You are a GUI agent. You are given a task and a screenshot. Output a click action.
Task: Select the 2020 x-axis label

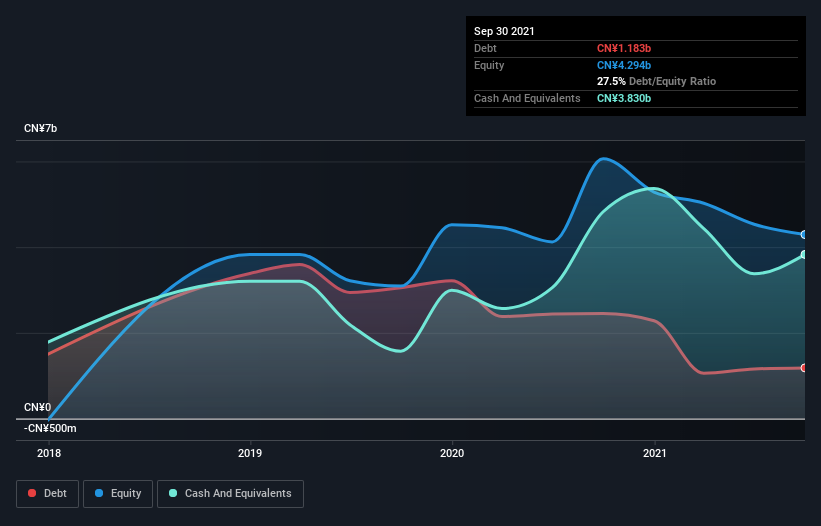click(452, 453)
